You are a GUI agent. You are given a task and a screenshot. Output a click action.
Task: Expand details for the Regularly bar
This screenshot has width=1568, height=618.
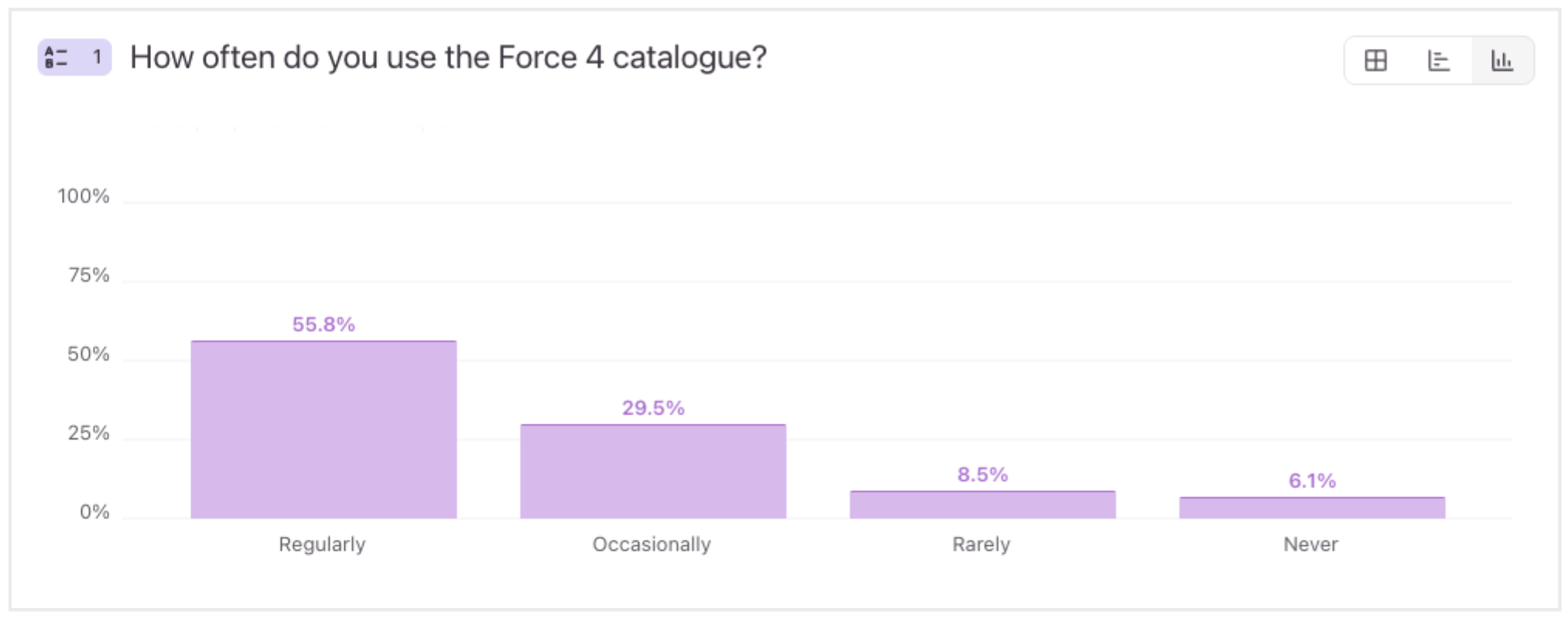(323, 426)
